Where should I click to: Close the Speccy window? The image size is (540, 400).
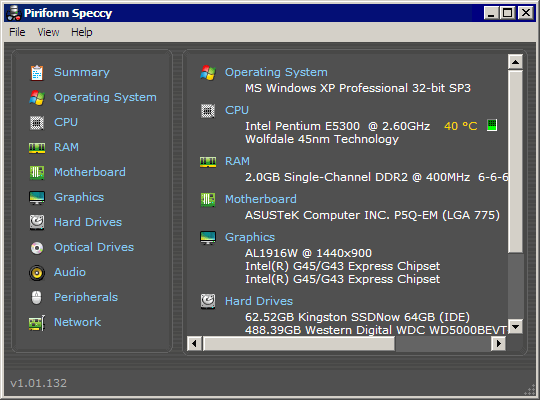tap(526, 13)
